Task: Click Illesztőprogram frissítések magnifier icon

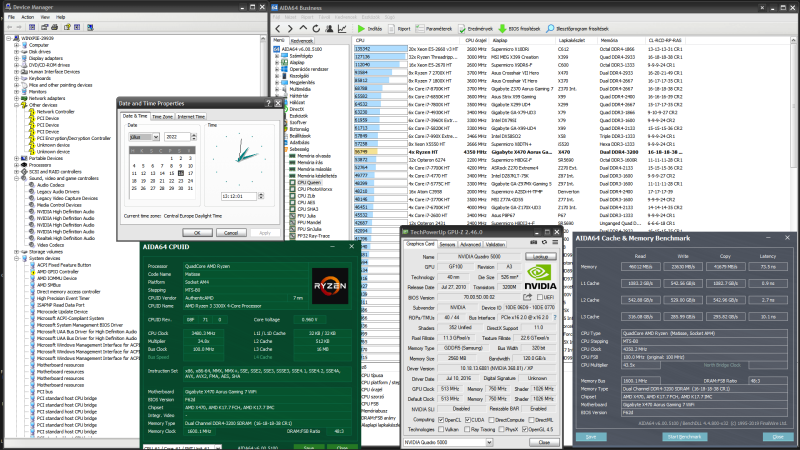Action: click(550, 29)
